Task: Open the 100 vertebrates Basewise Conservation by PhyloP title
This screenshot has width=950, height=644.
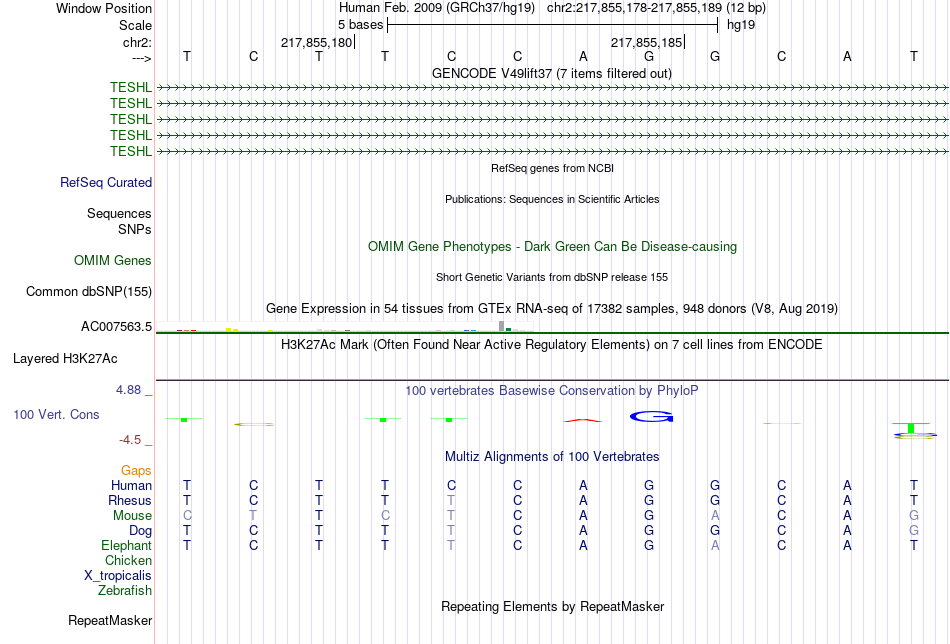Action: (552, 391)
